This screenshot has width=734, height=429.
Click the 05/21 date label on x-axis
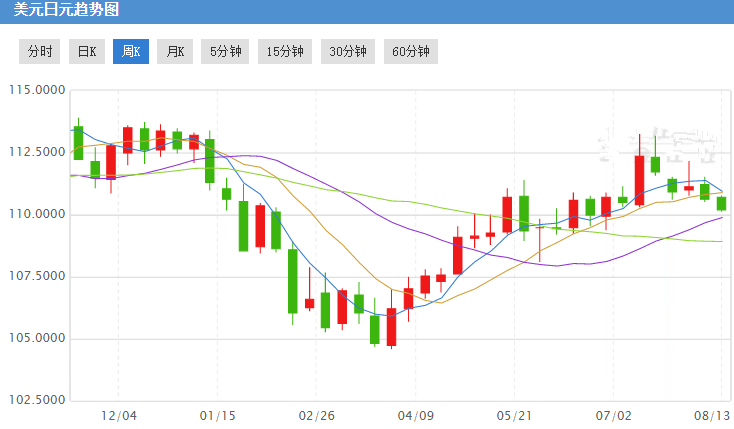tap(513, 414)
